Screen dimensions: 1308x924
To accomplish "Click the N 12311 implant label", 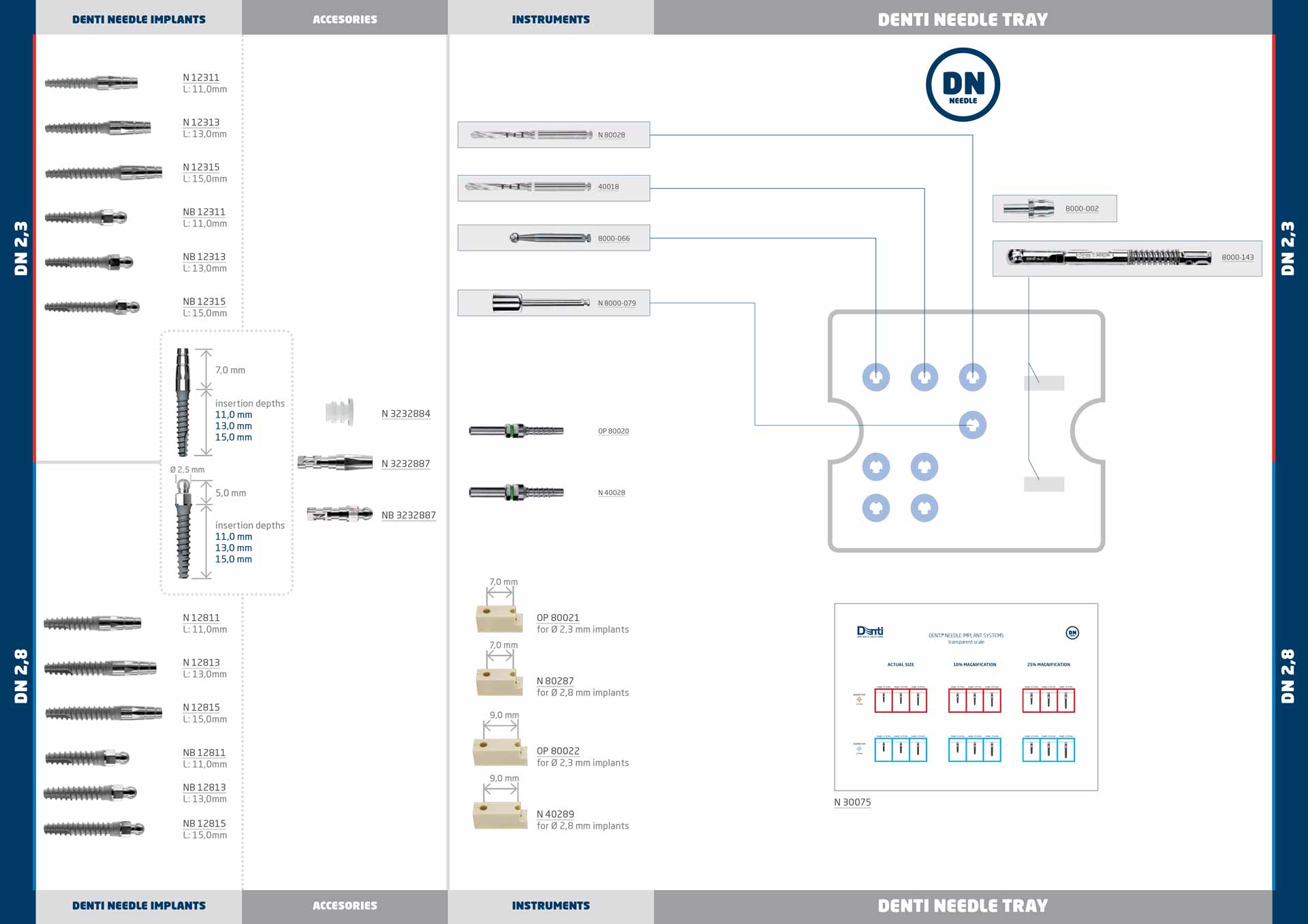I will tap(201, 78).
